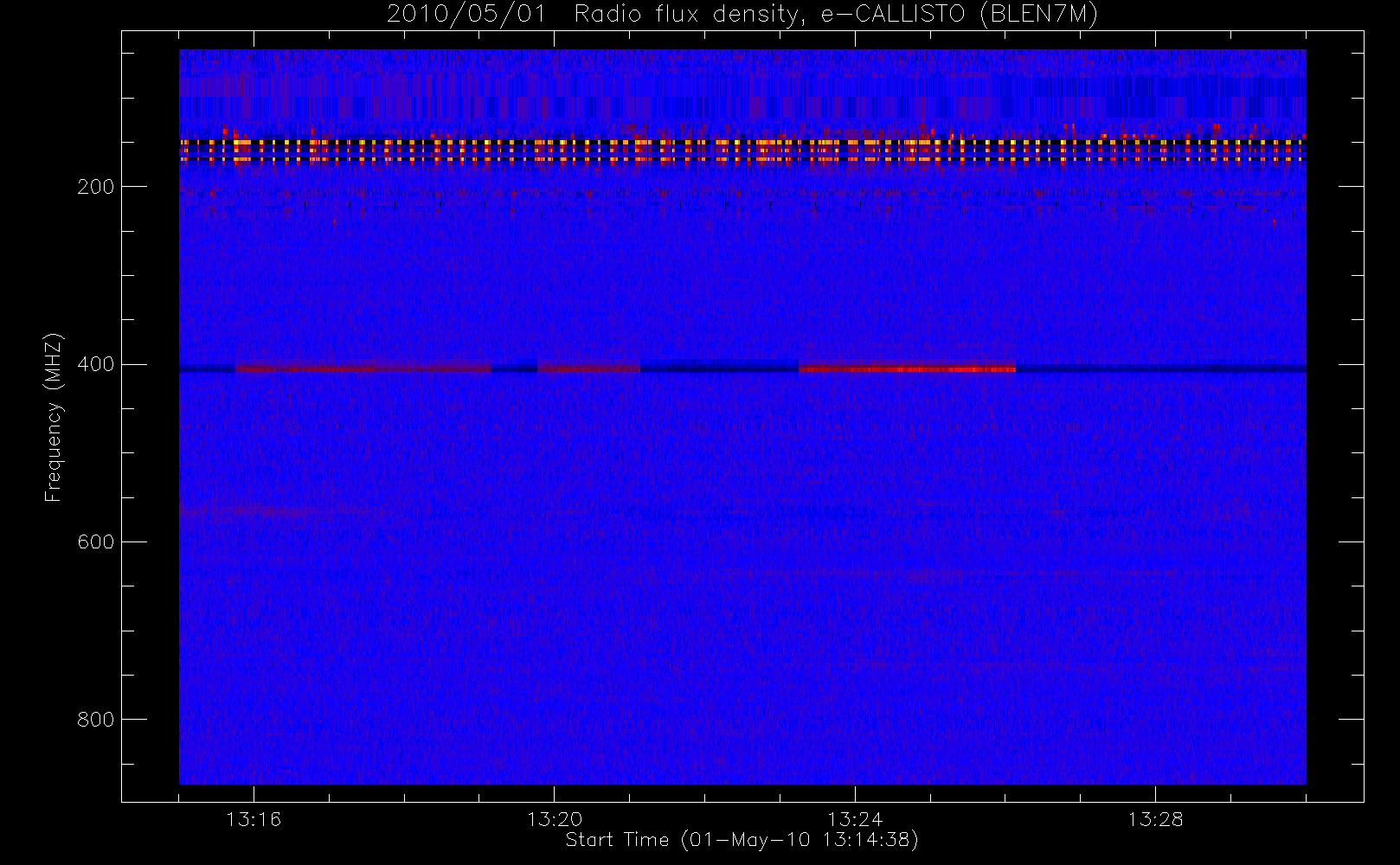Click the 'Start Time (01-May-10 13:14:38)' label
This screenshot has width=1400, height=865.
tap(742, 840)
